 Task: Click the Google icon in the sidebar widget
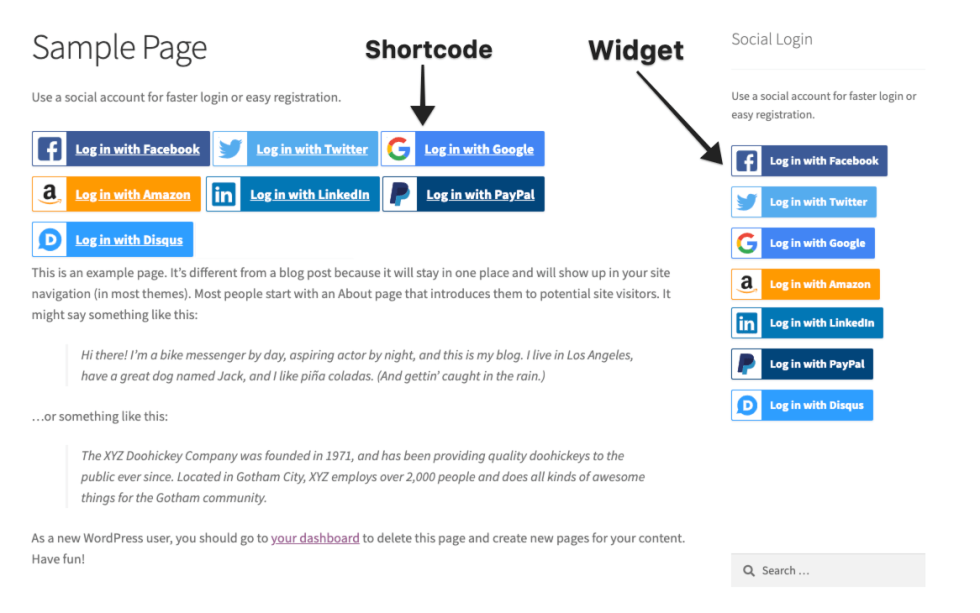[x=747, y=243]
